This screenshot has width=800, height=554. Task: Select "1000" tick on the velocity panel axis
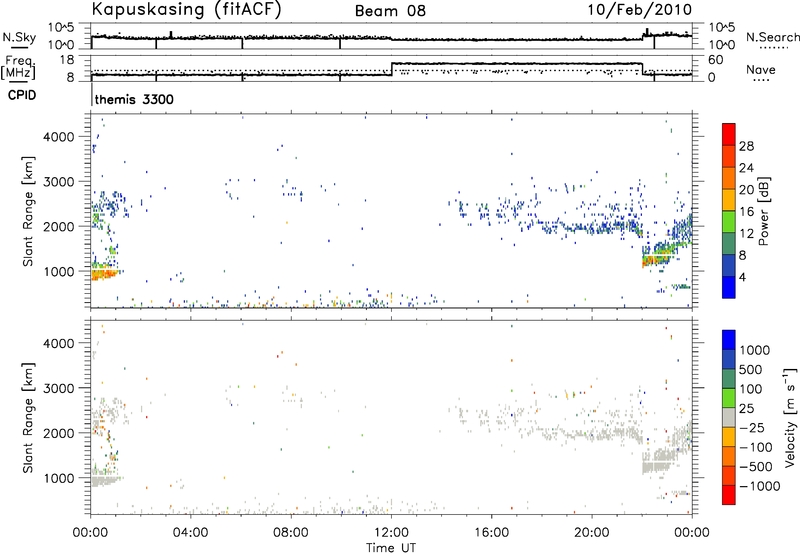point(59,478)
